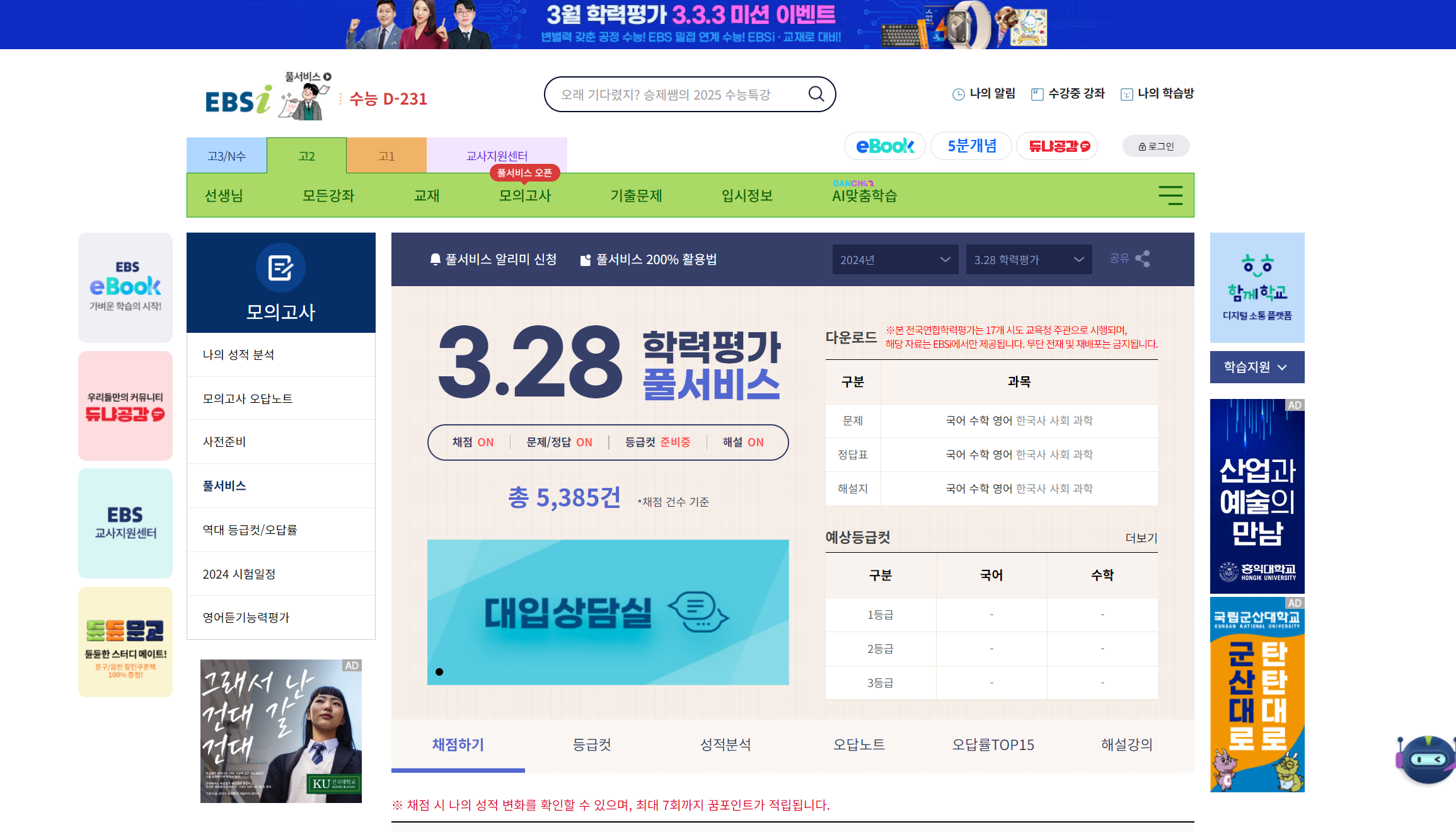
Task: Click 영어 in the 해설지 download row
Action: [1002, 489]
